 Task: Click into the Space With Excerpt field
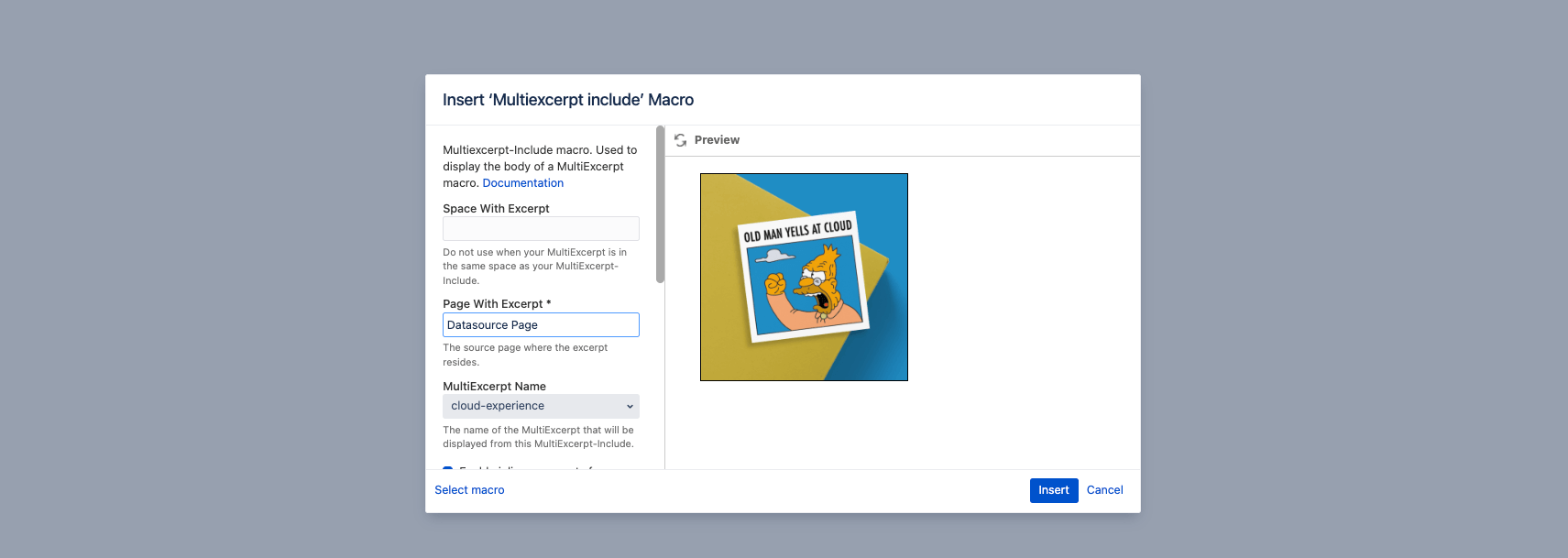[541, 229]
